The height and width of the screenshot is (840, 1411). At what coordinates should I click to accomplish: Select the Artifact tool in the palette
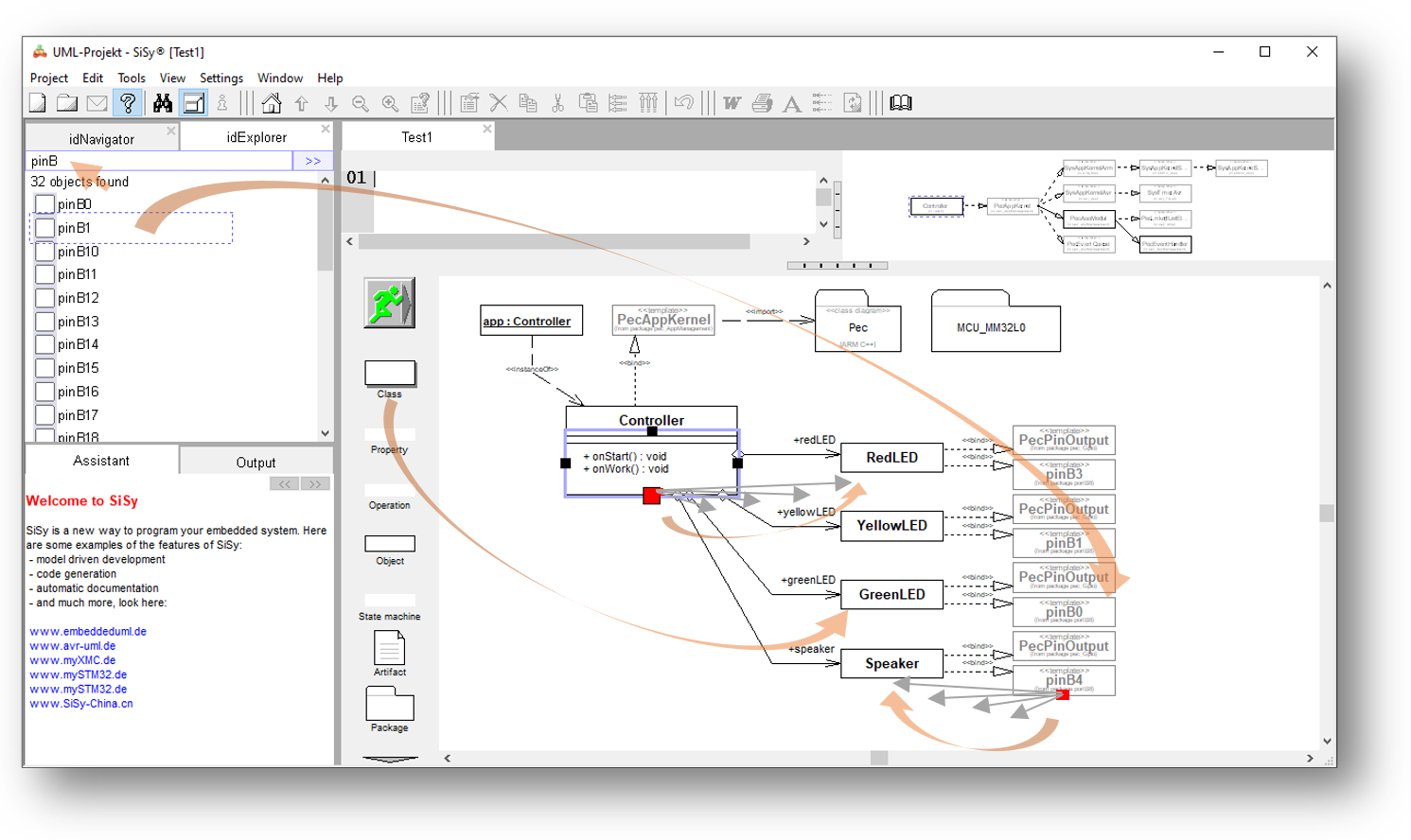[x=389, y=649]
